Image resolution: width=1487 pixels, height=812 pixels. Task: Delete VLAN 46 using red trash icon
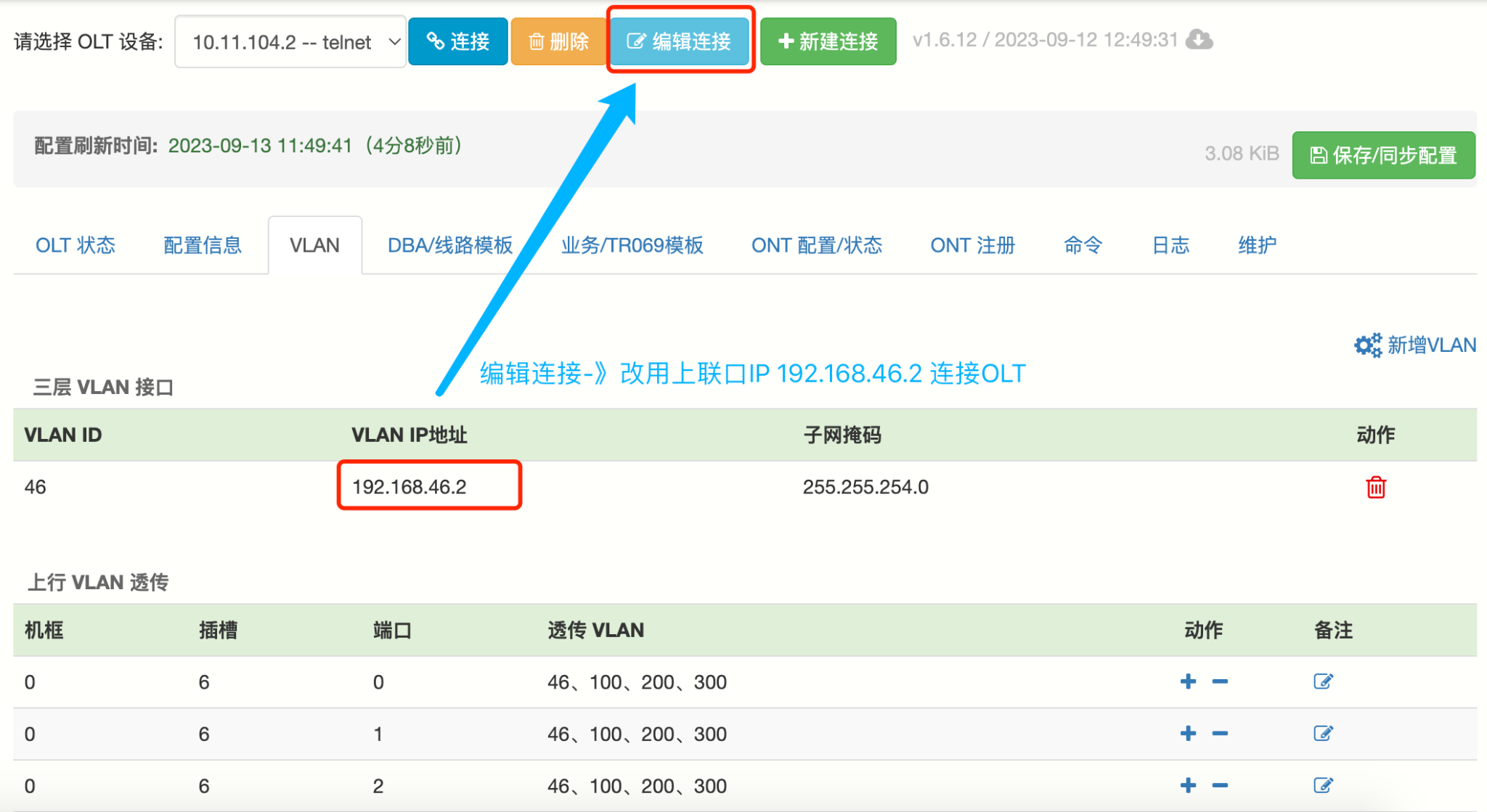point(1375,487)
